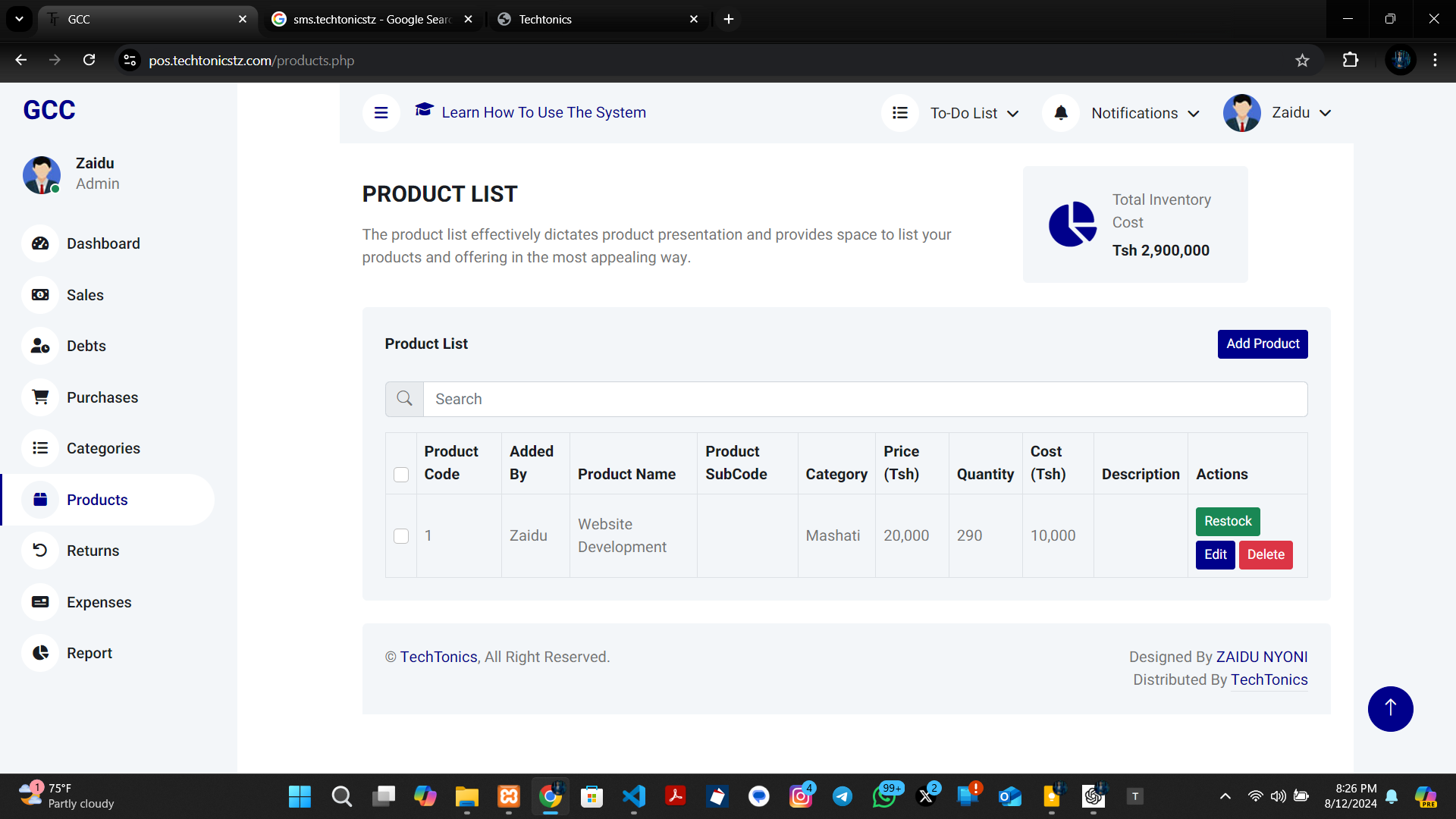Click the scroll-to-top arrow button
This screenshot has width=1456, height=819.
pos(1390,709)
